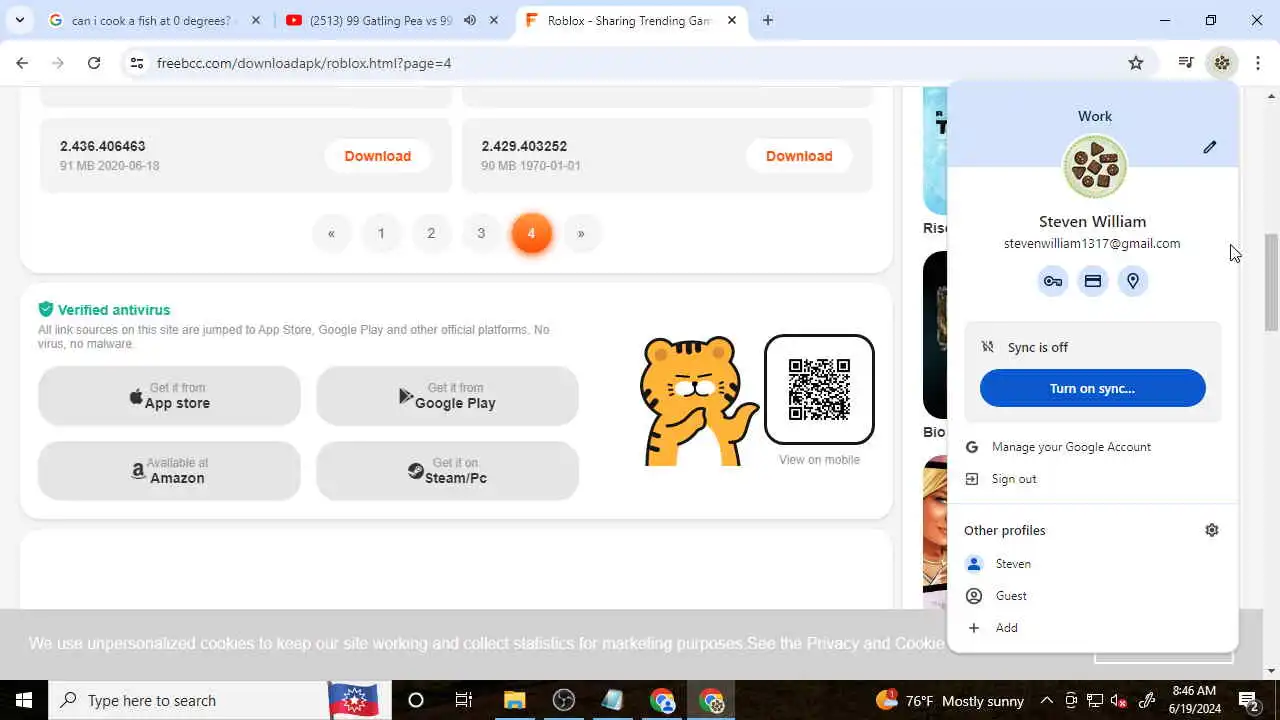Get it from App store

tap(169, 396)
